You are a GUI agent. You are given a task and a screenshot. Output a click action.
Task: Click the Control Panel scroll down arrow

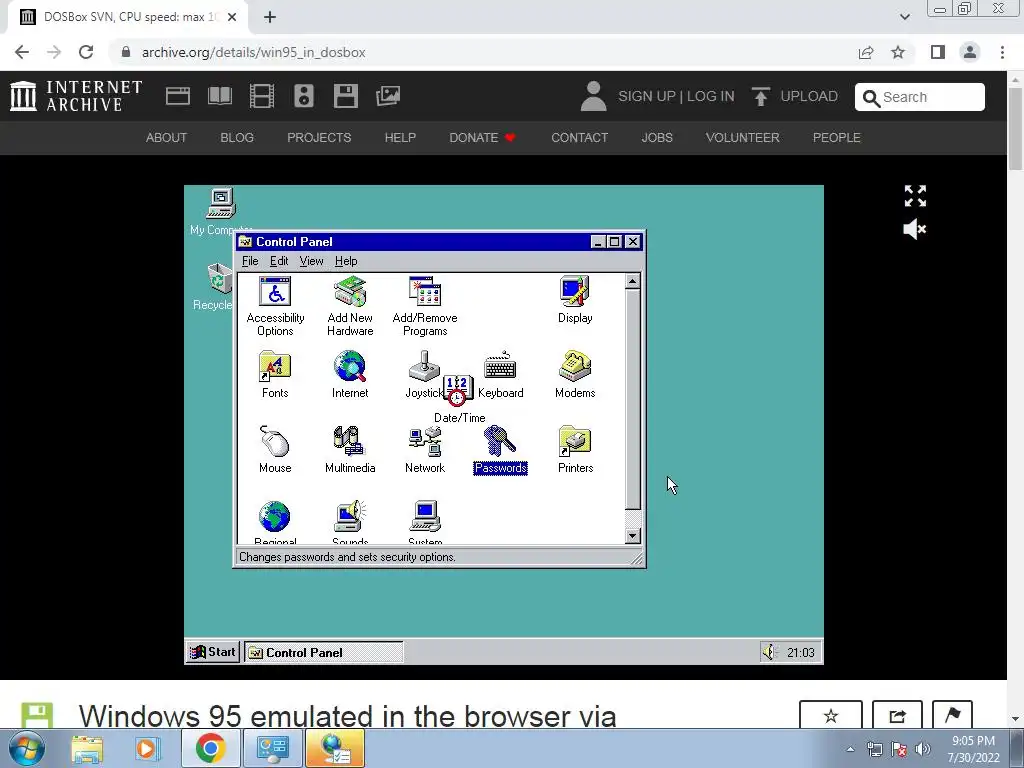(632, 536)
